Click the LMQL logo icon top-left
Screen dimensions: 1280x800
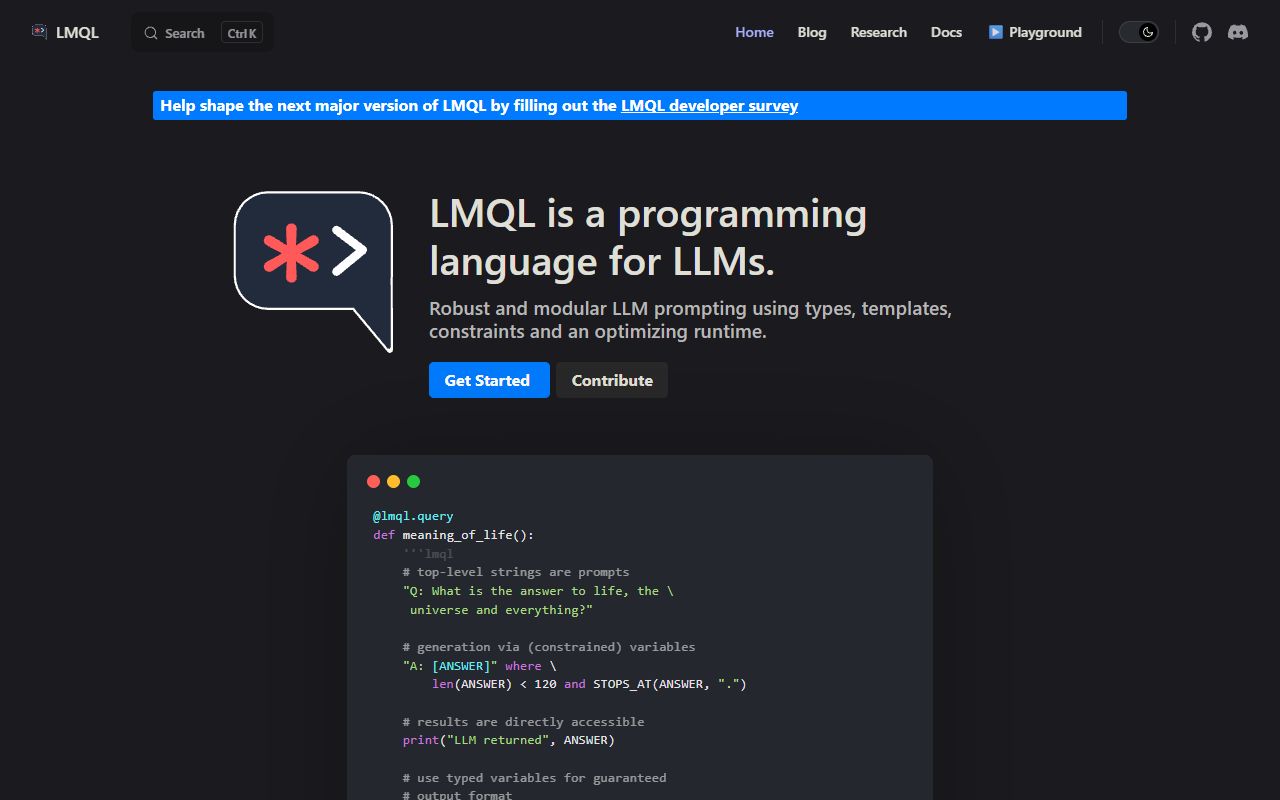38,31
